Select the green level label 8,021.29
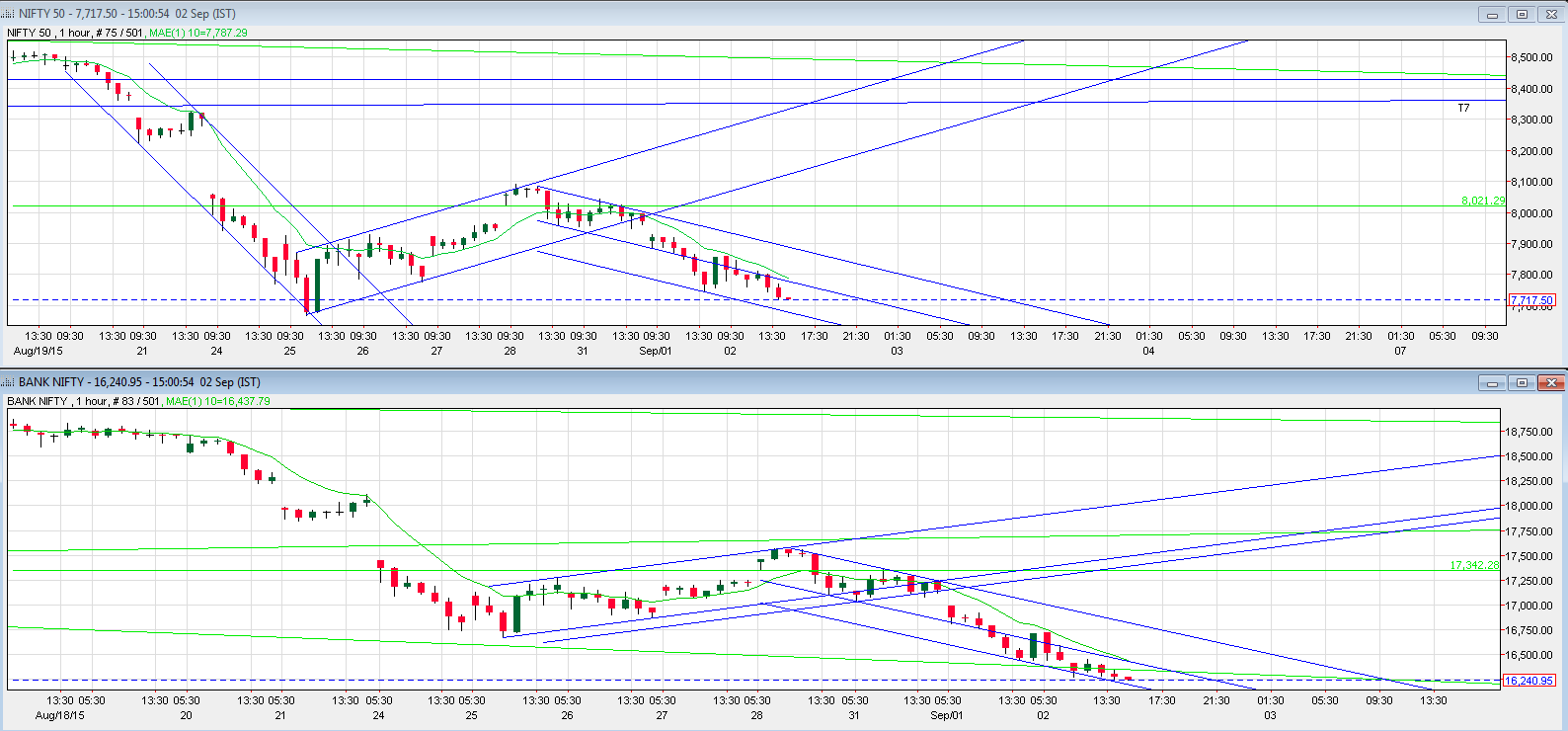The width and height of the screenshot is (1568, 731). click(x=1483, y=201)
